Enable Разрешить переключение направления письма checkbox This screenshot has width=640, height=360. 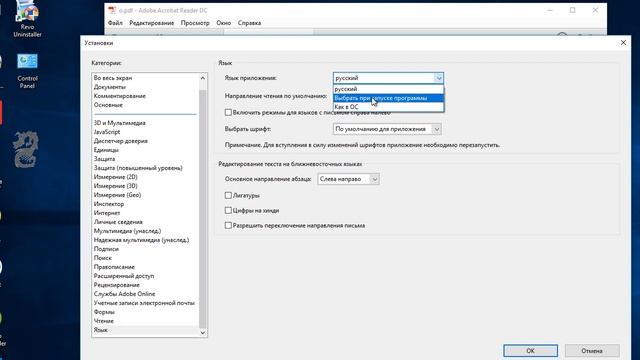pyautogui.click(x=228, y=225)
